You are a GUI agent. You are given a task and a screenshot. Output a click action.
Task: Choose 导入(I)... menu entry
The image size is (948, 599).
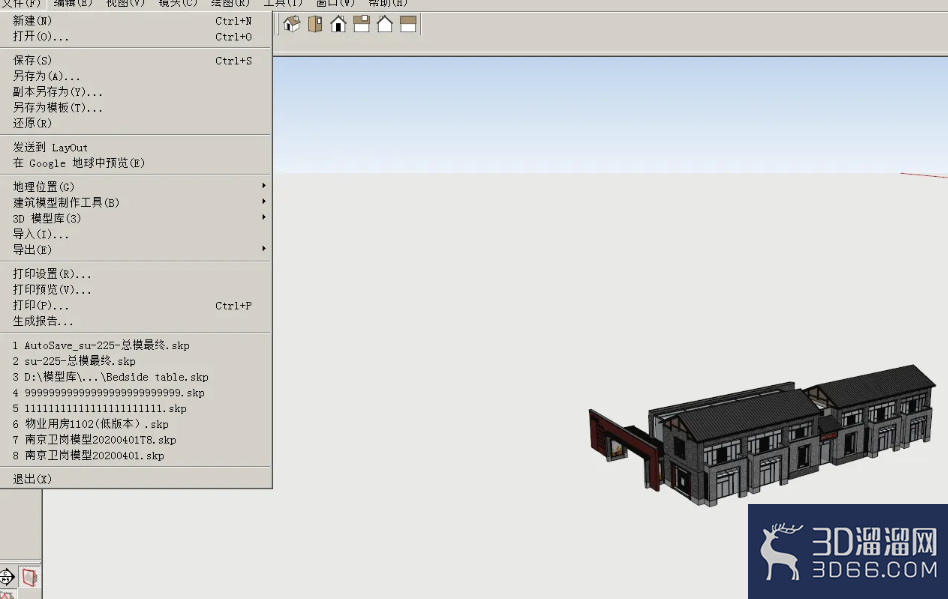click(135, 233)
